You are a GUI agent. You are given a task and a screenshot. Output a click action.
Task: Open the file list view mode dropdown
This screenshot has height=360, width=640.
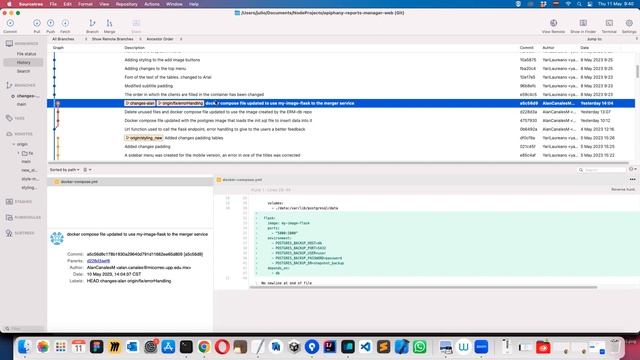click(x=87, y=170)
